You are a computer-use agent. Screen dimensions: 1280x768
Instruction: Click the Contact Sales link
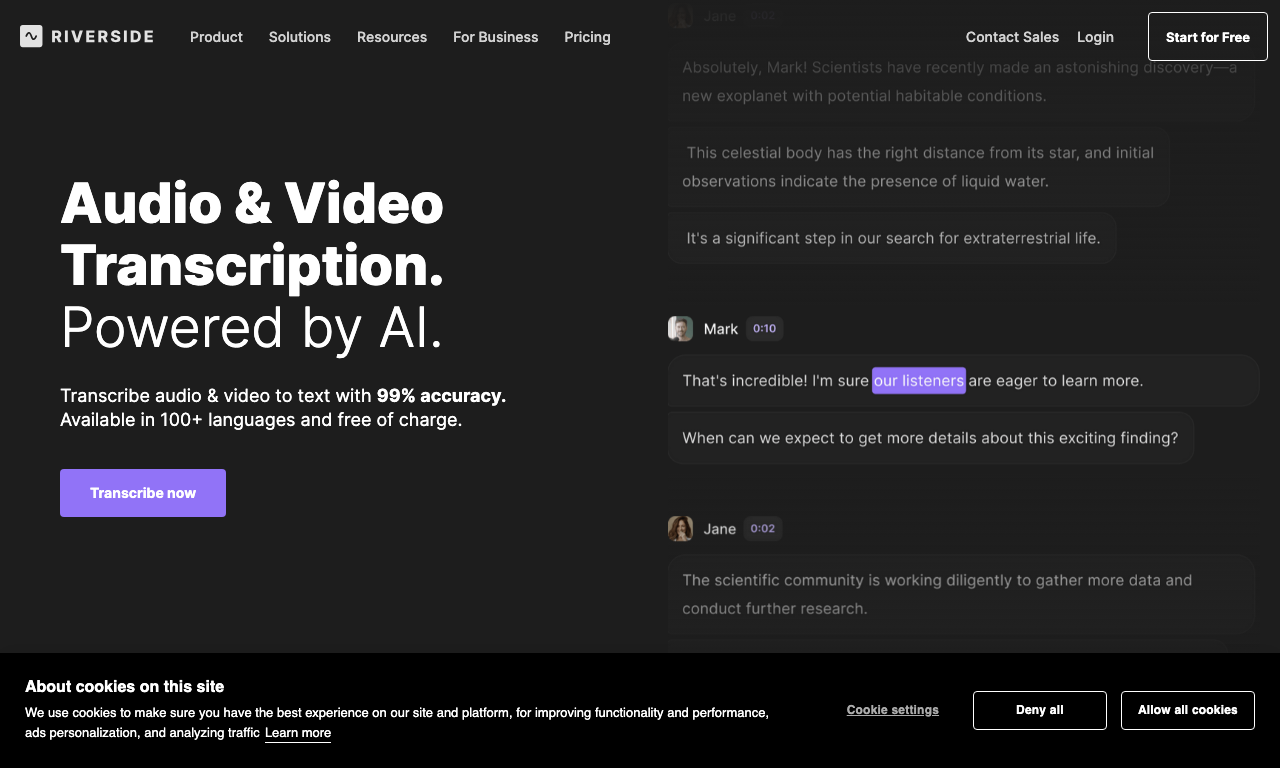pyautogui.click(x=1012, y=37)
